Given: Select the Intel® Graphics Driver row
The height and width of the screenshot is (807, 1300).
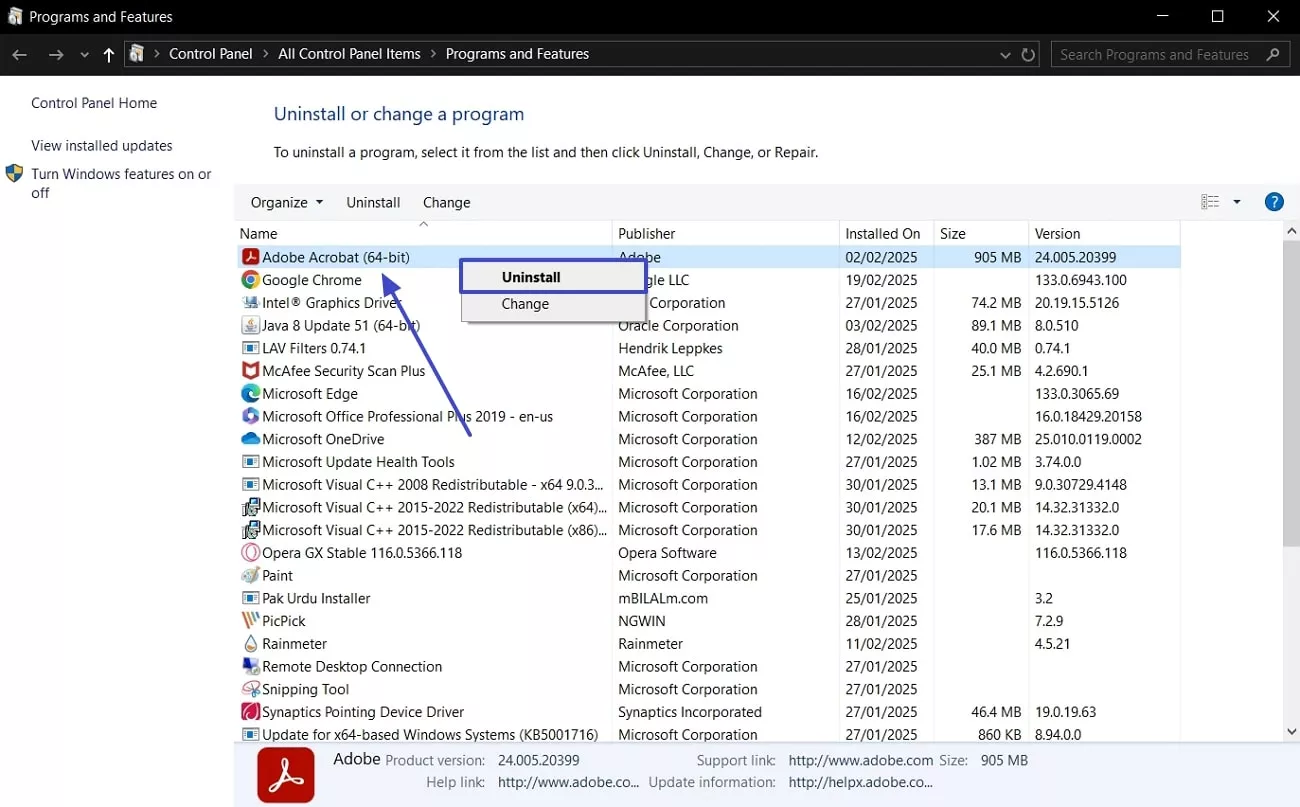Looking at the screenshot, I should [708, 303].
